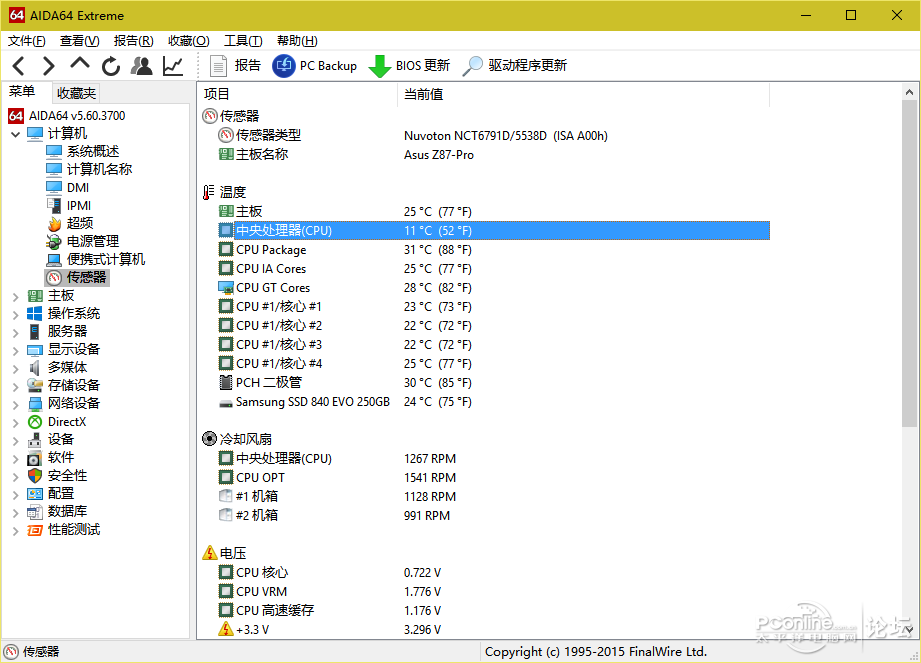921x663 pixels.
Task: Open 驱动程序更新 driver update
Action: pyautogui.click(x=515, y=66)
